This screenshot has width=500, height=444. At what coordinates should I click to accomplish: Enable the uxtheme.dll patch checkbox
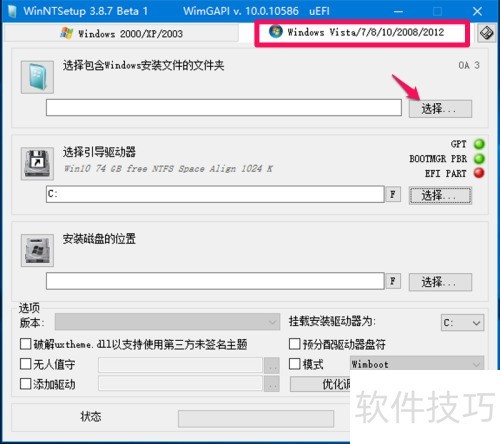tap(25, 344)
